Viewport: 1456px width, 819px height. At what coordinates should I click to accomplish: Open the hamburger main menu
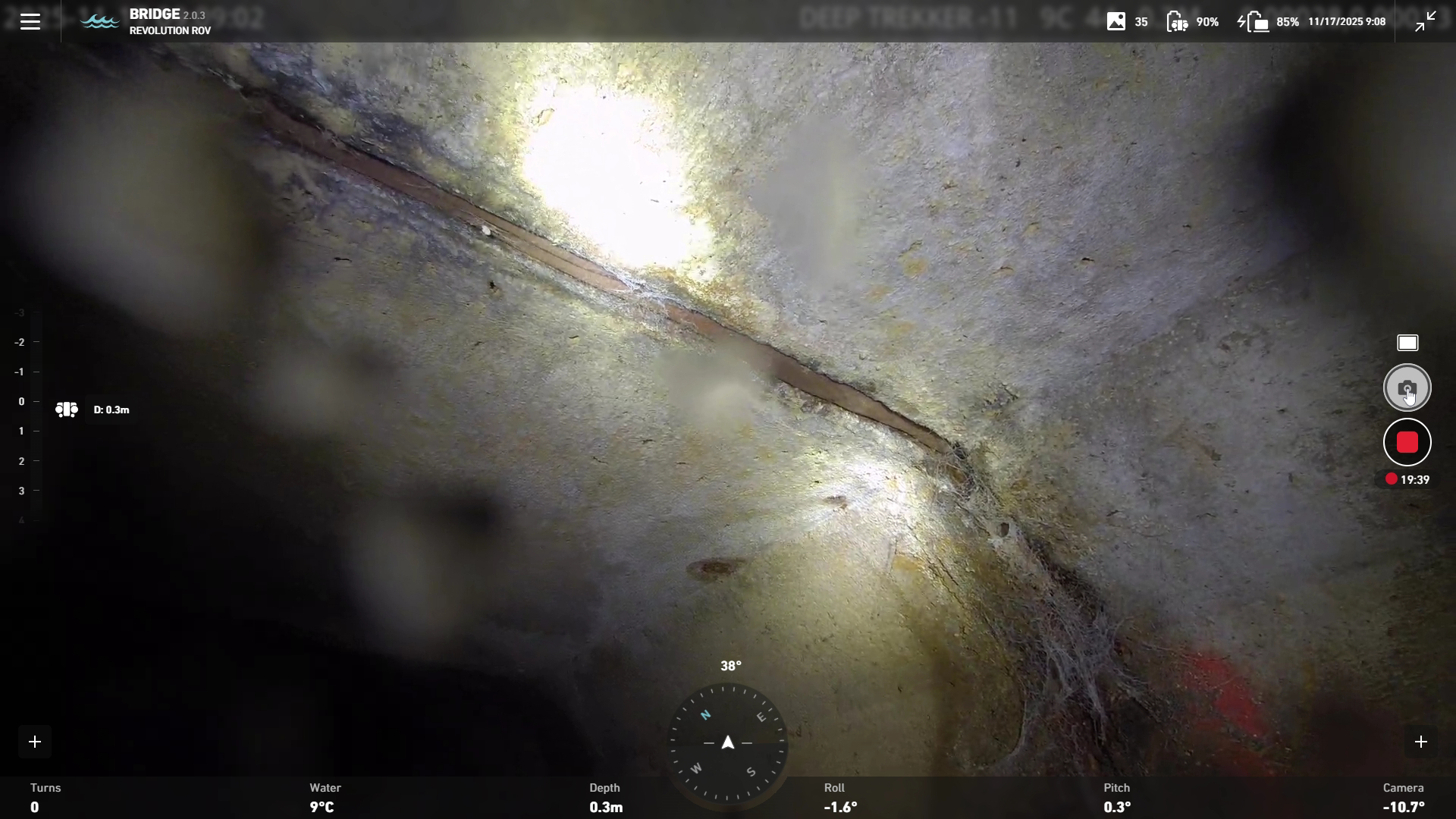(30, 21)
